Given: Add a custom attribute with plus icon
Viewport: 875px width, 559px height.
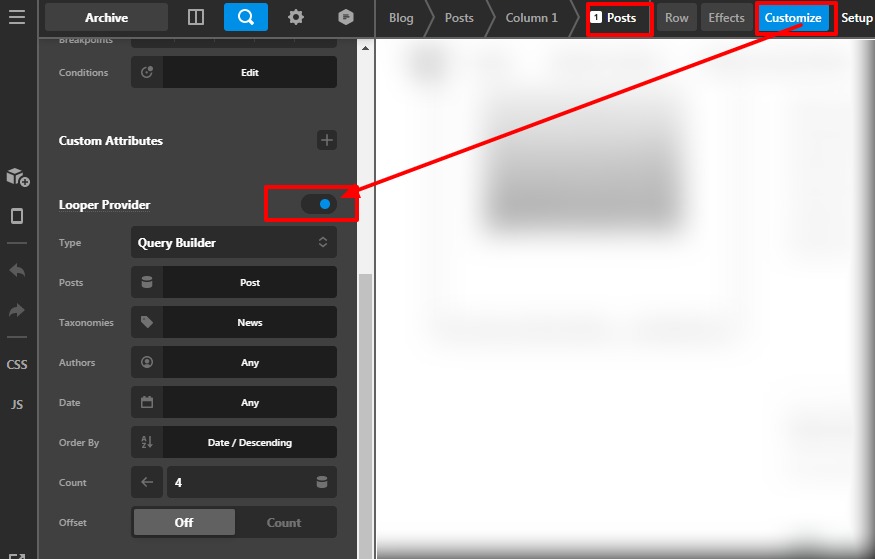Looking at the screenshot, I should click(x=327, y=140).
